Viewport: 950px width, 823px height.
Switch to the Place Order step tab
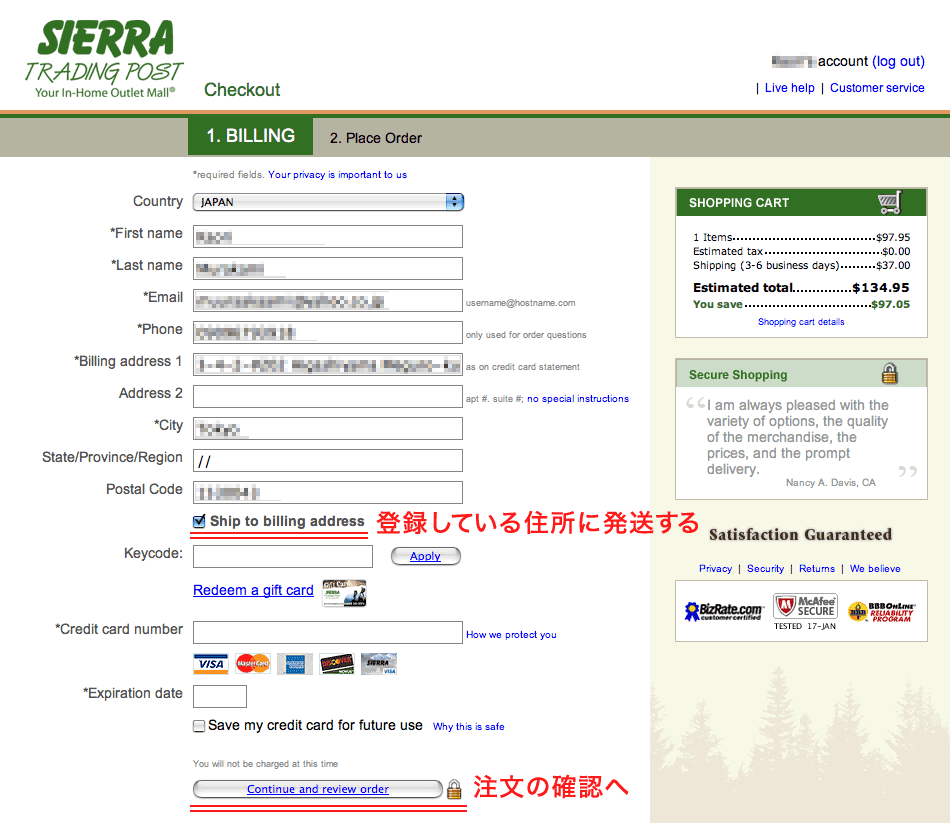click(x=376, y=138)
